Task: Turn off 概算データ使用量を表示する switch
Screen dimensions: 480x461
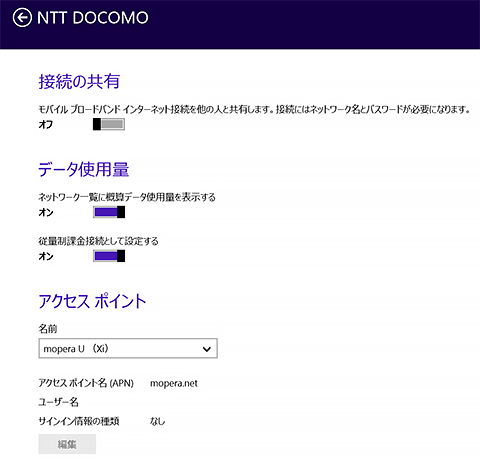Action: point(109,212)
